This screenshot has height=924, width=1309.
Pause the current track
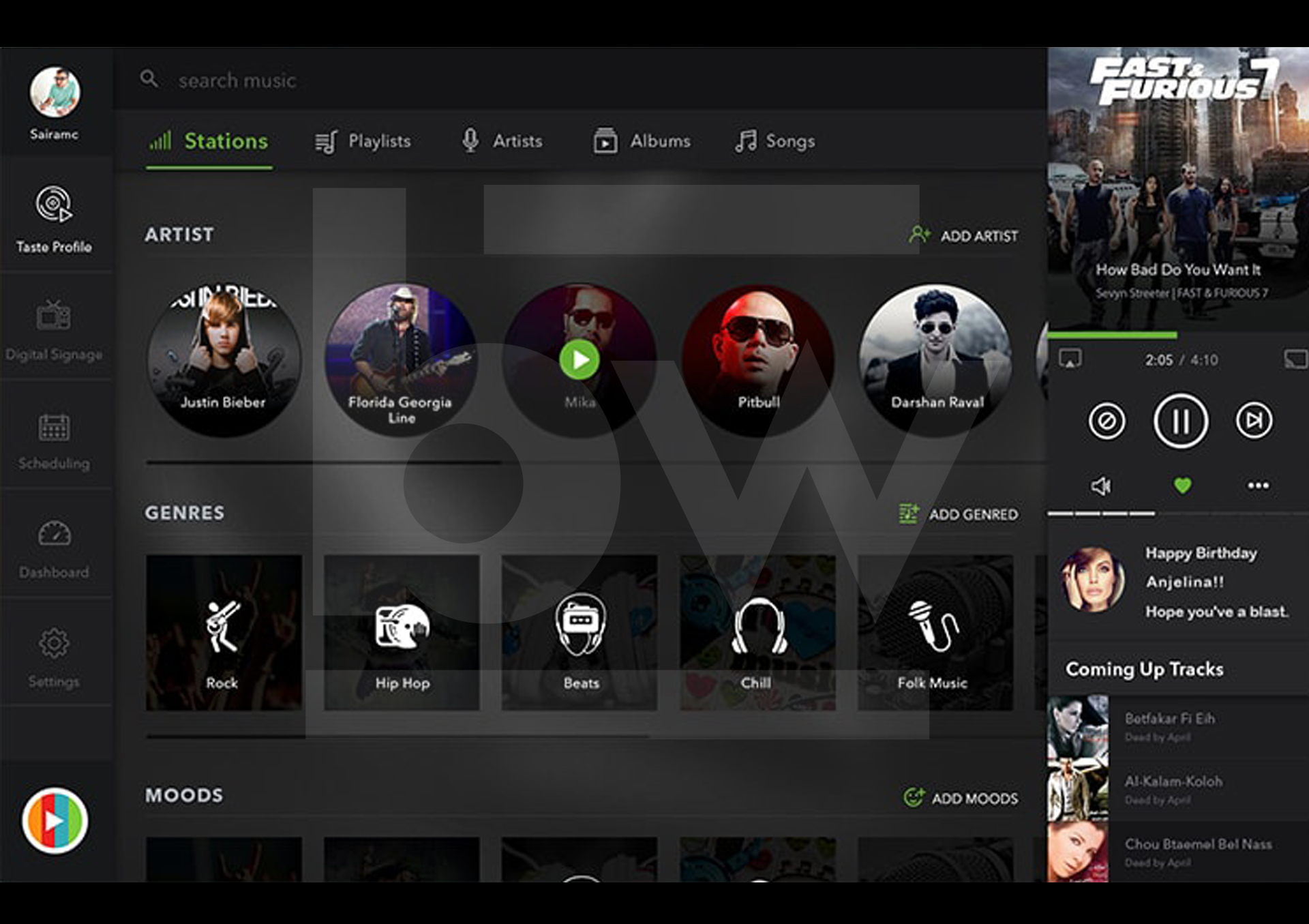[x=1180, y=421]
